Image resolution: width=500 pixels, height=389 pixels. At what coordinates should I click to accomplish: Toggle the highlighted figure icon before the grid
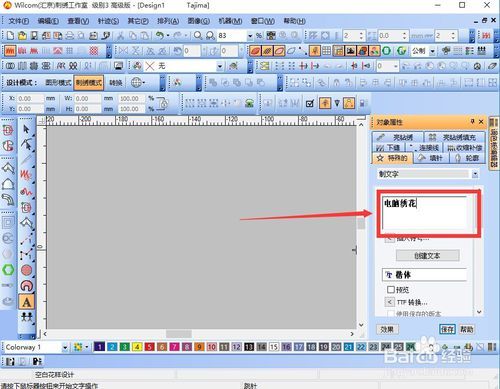315,51
